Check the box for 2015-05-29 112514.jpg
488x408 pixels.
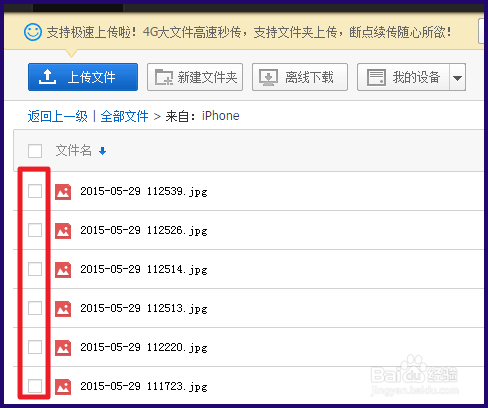click(35, 269)
